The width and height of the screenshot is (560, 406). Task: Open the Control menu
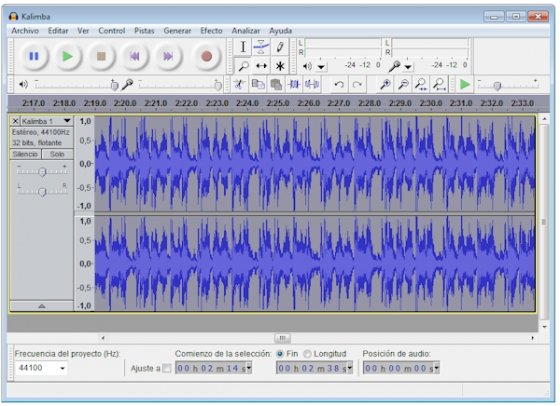point(112,31)
